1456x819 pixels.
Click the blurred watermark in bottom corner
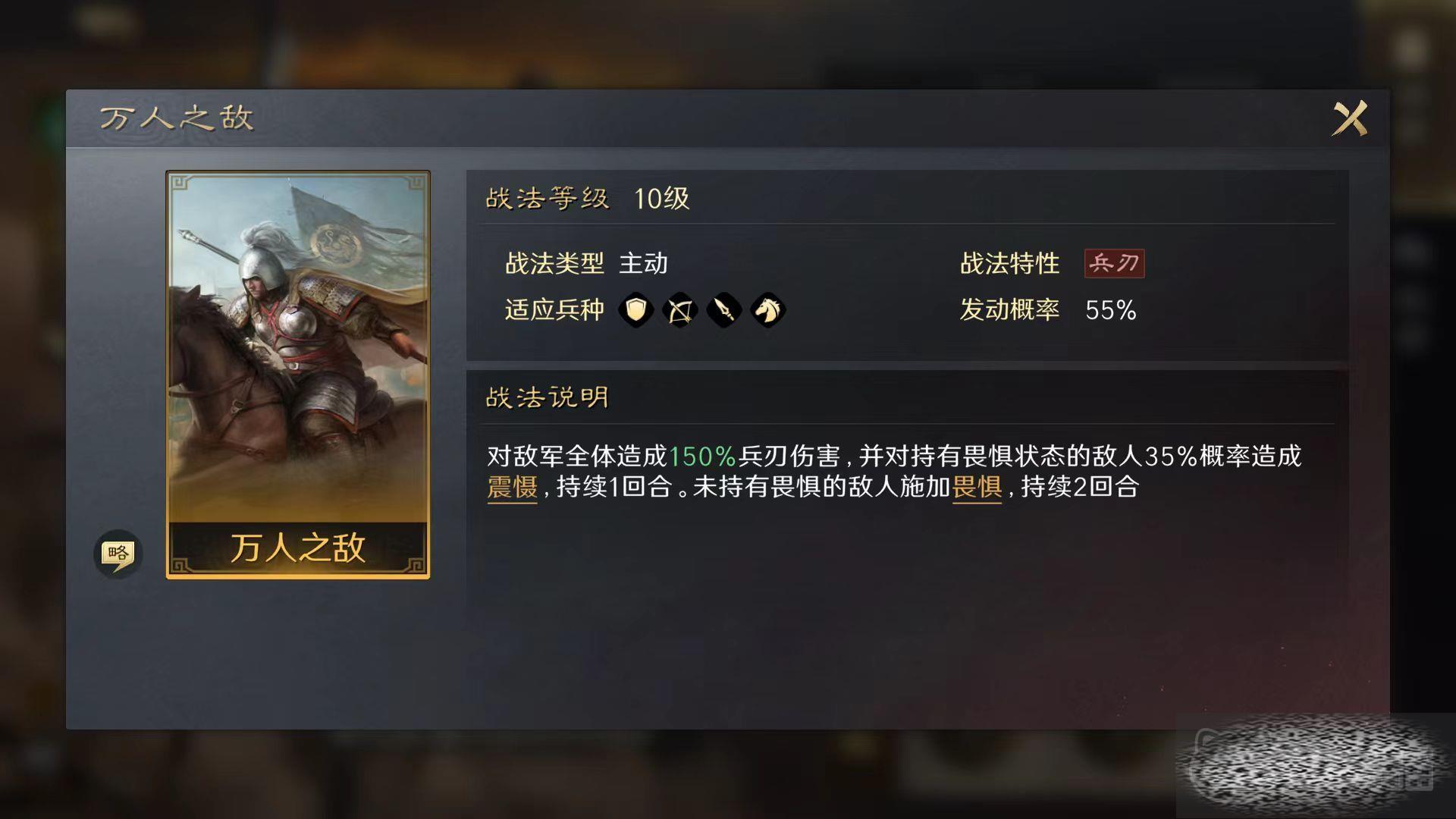pos(1316,764)
